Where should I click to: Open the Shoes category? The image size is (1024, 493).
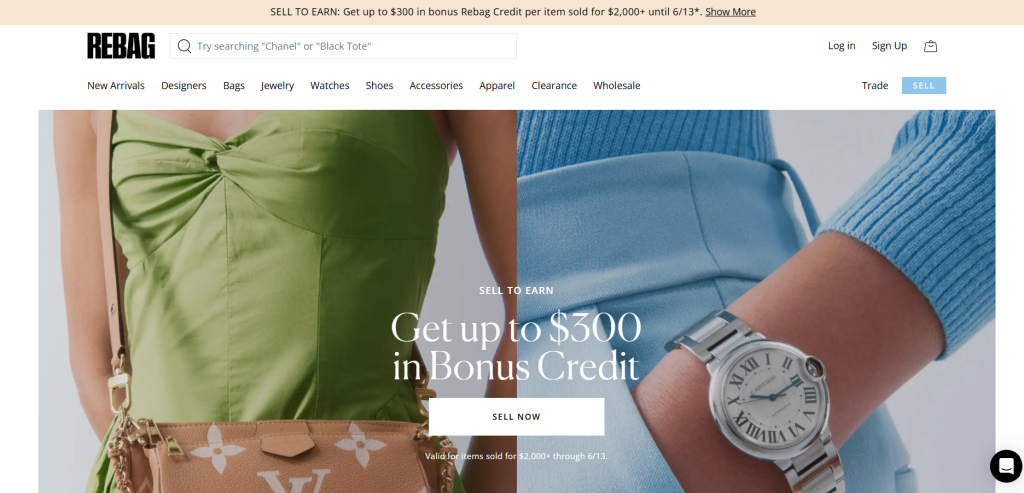(379, 86)
